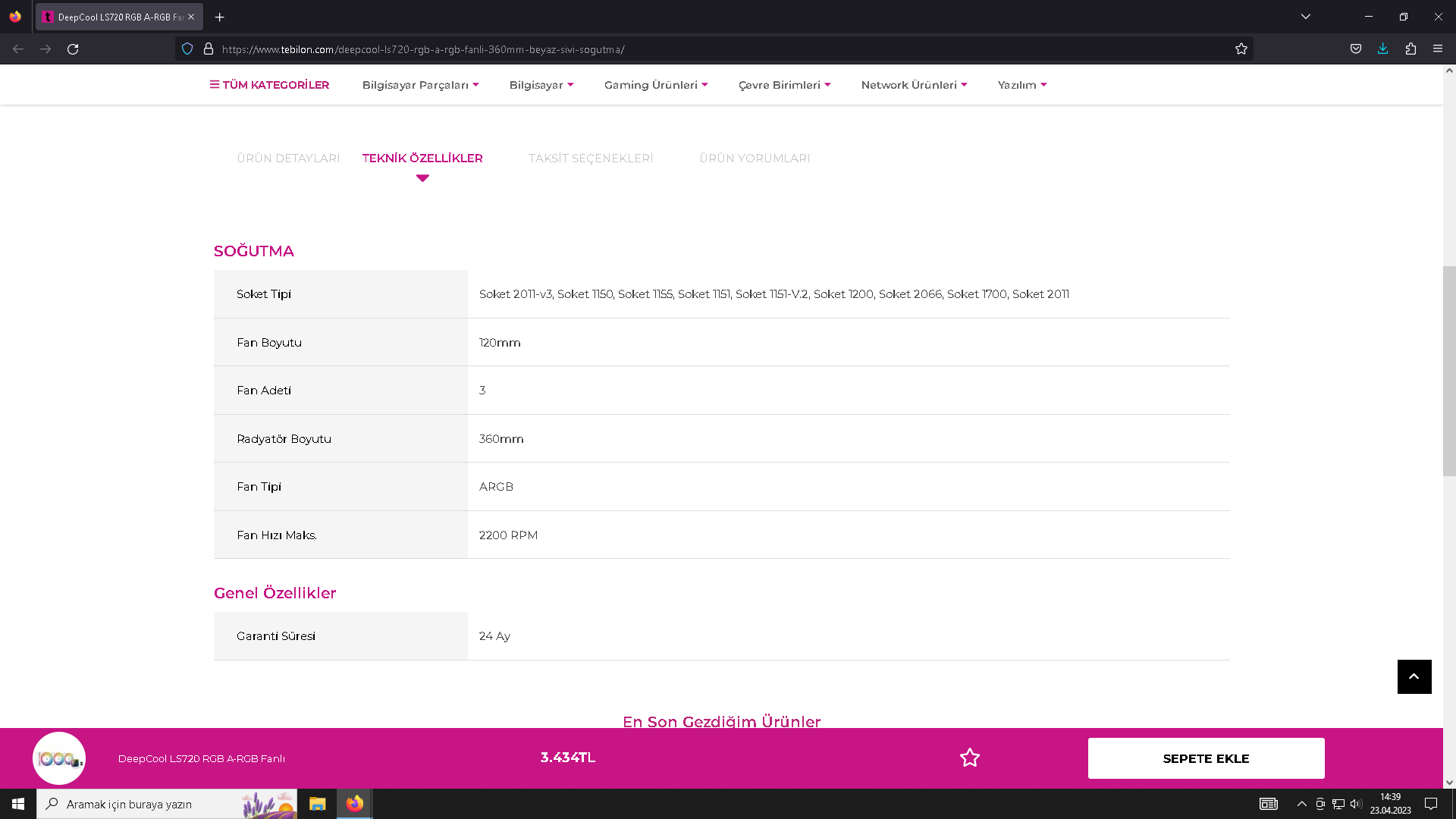Open Firefox extensions puzzle icon
This screenshot has height=819, width=1456.
click(x=1410, y=49)
